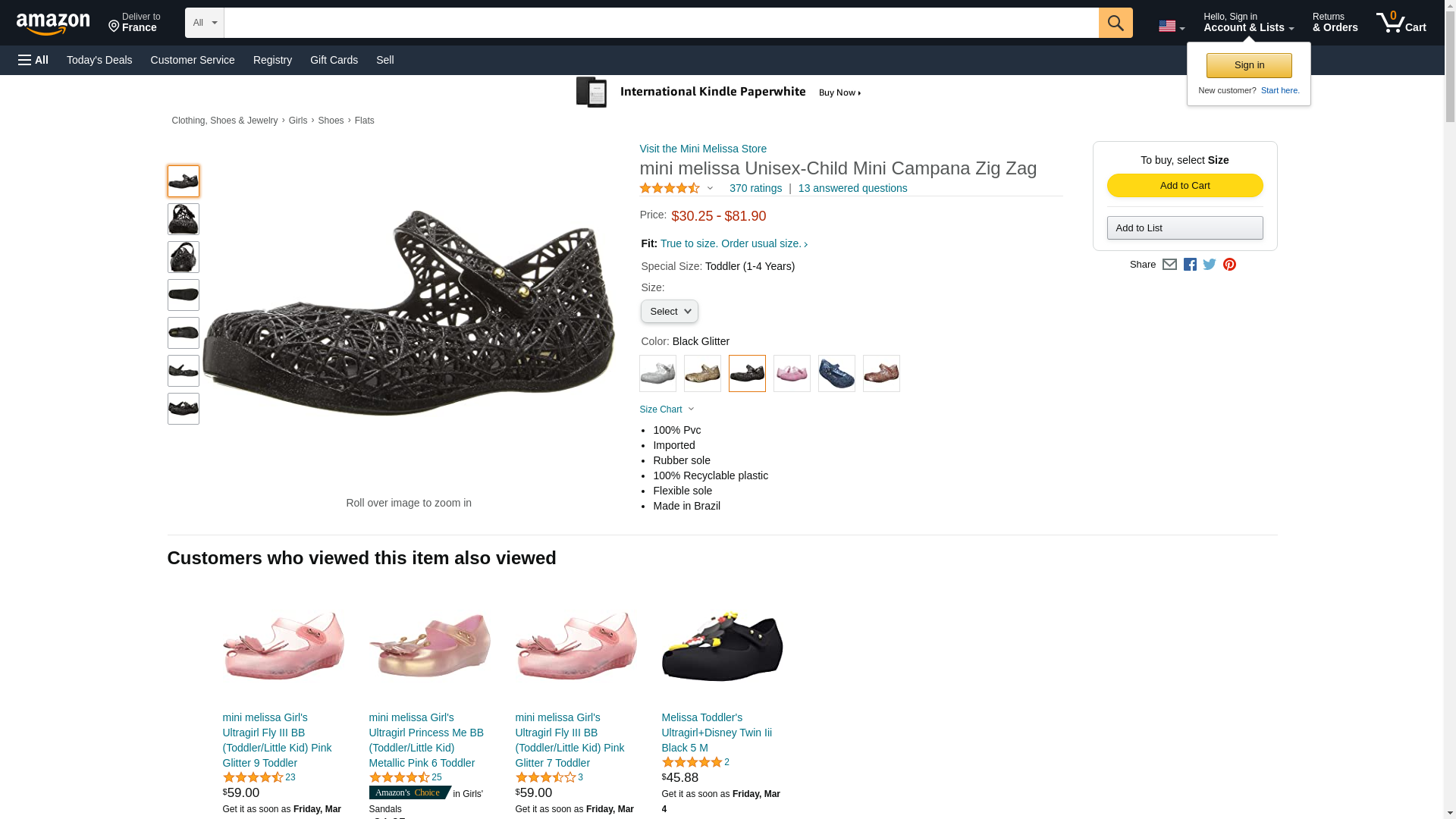Go to the Amazon home logo

tap(53, 24)
